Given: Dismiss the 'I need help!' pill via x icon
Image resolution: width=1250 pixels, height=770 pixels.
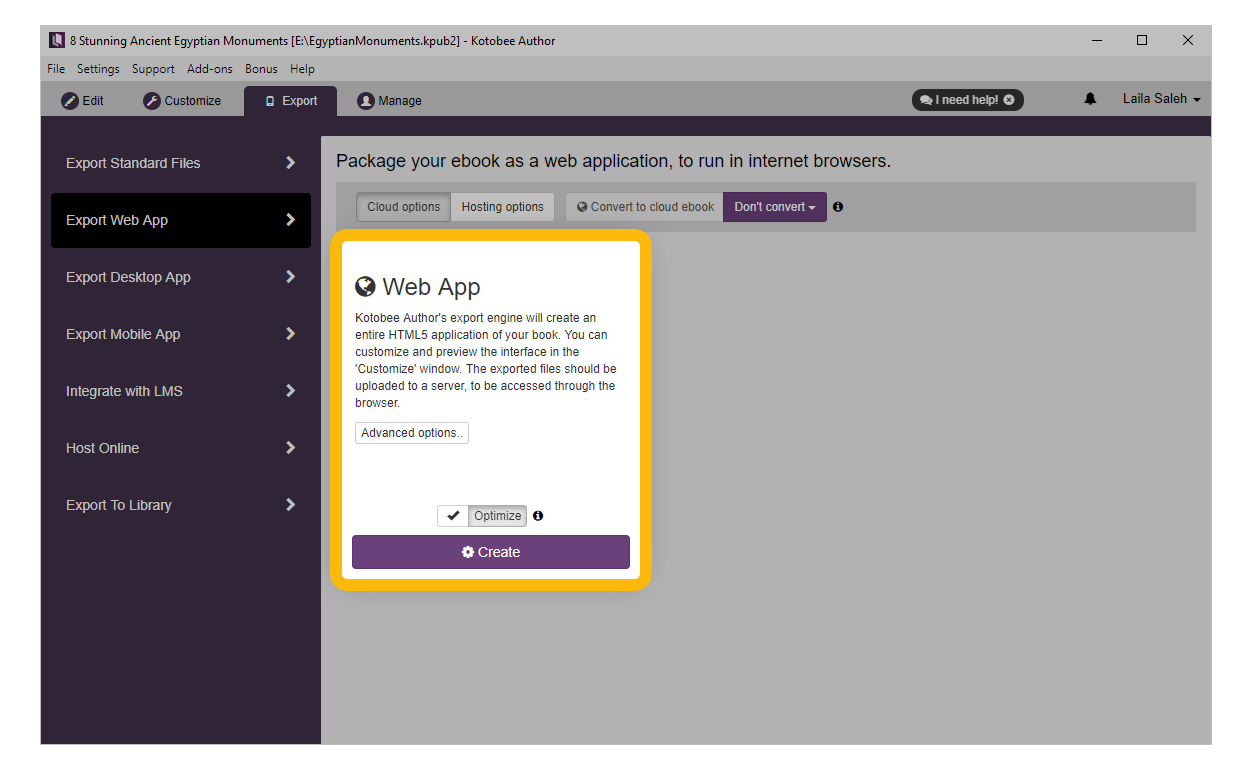Looking at the screenshot, I should pyautogui.click(x=1009, y=100).
